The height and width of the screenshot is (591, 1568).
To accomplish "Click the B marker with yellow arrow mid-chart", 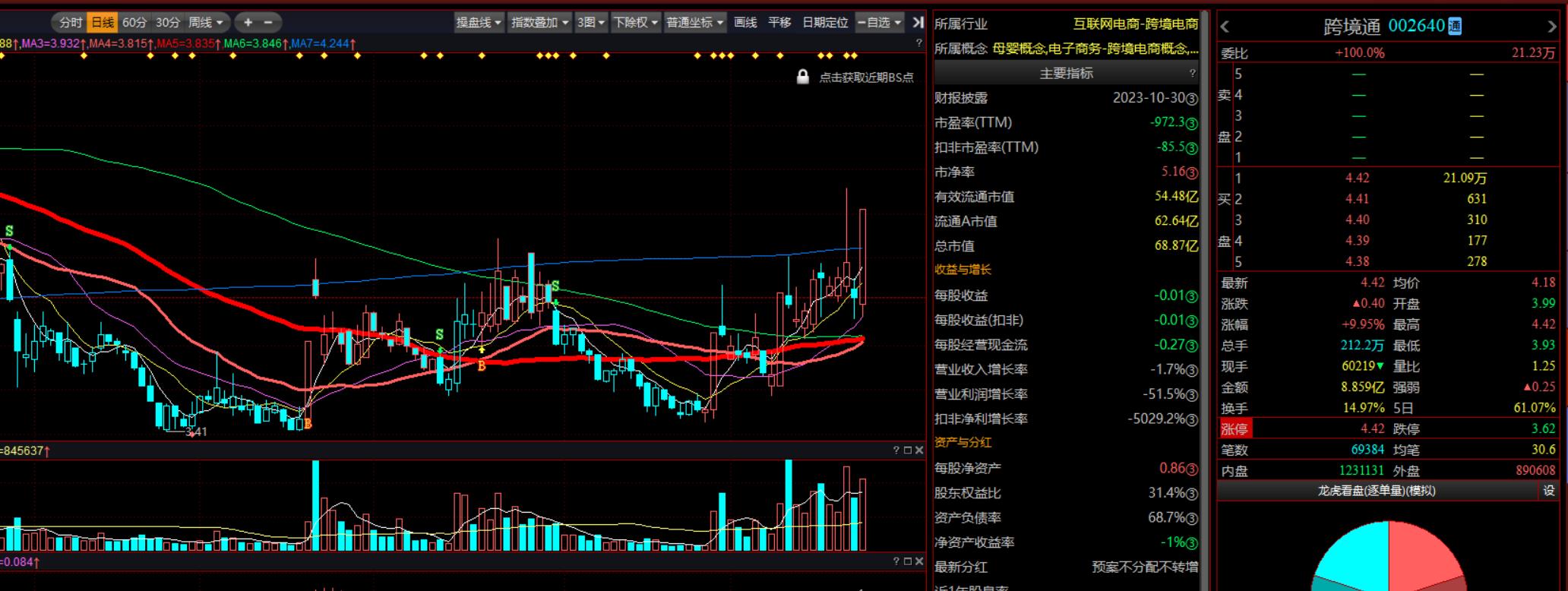I will 482,366.
